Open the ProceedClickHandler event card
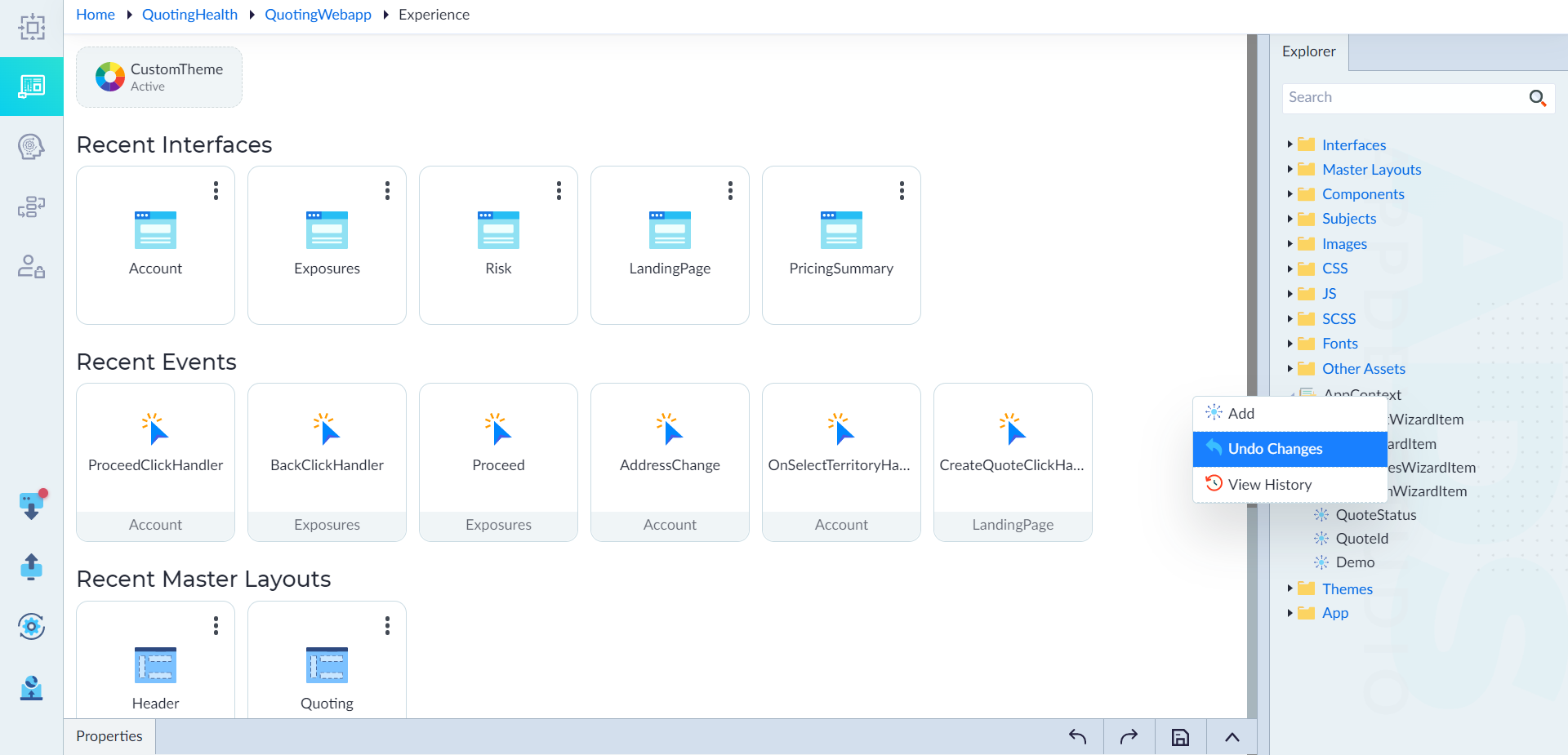The width and height of the screenshot is (1568, 755). point(155,462)
